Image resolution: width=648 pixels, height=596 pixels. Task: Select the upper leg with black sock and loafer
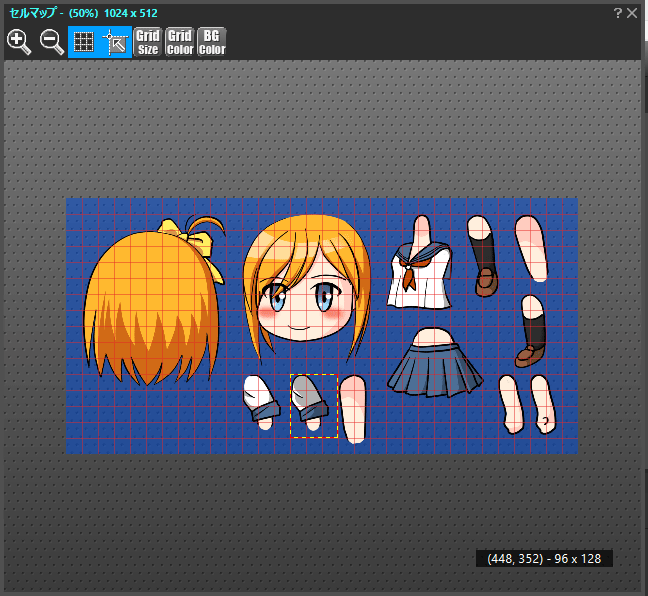tap(484, 256)
